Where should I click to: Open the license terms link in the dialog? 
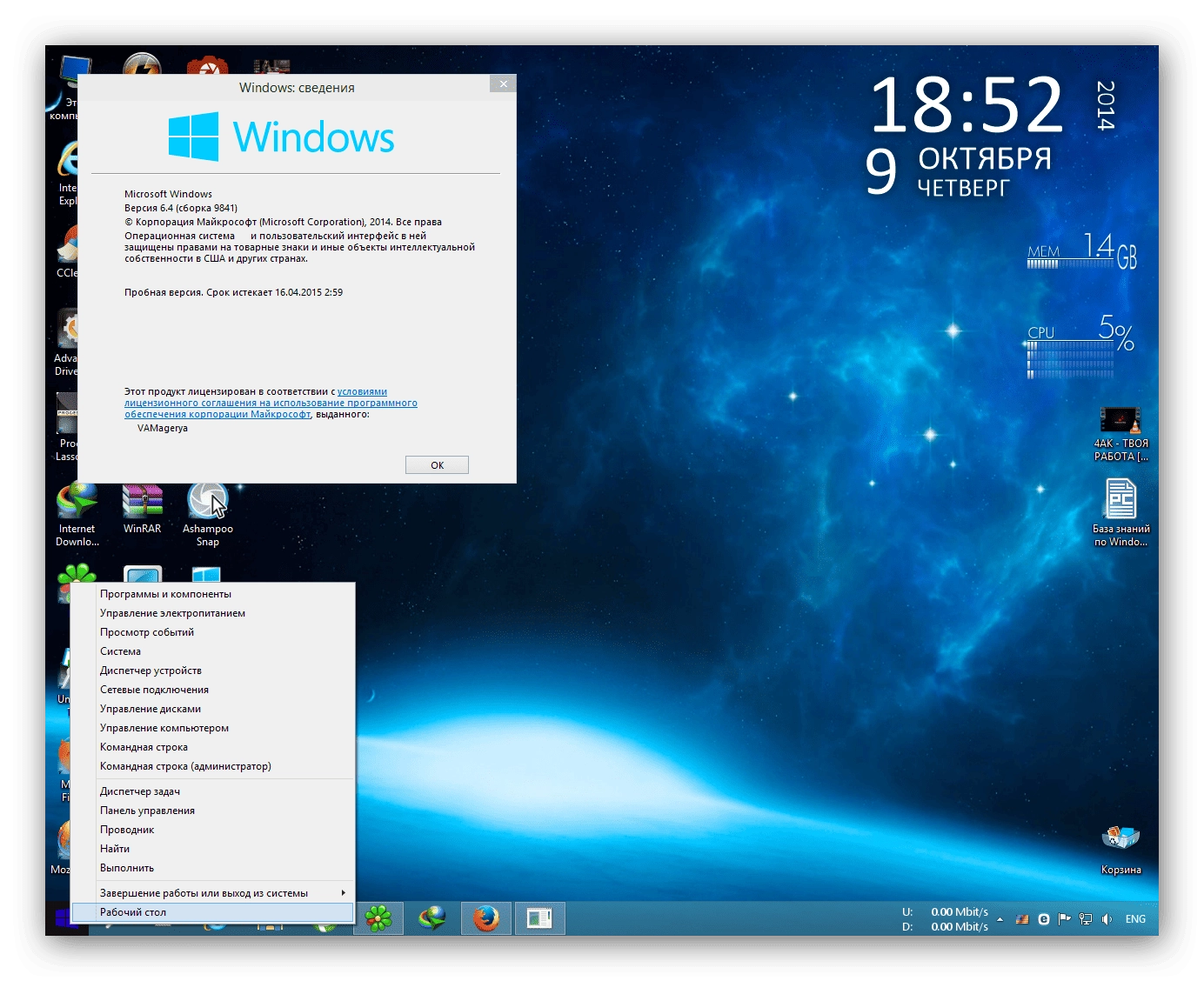pyautogui.click(x=271, y=403)
